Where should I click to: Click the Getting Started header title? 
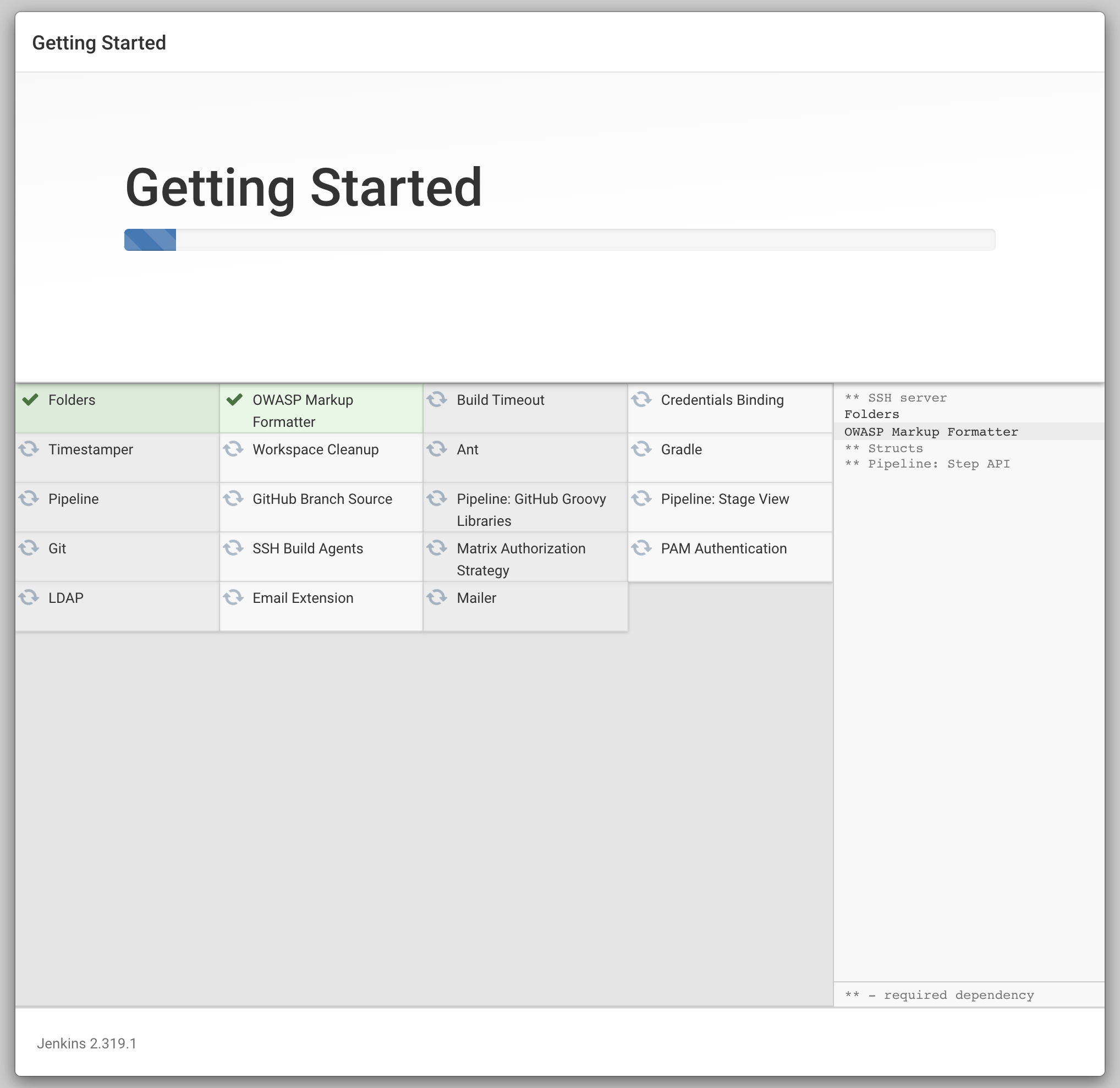(100, 42)
